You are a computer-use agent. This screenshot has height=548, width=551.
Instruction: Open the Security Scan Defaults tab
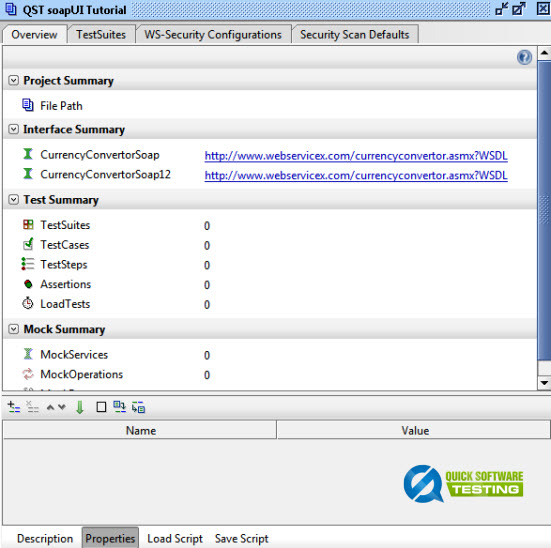355,34
